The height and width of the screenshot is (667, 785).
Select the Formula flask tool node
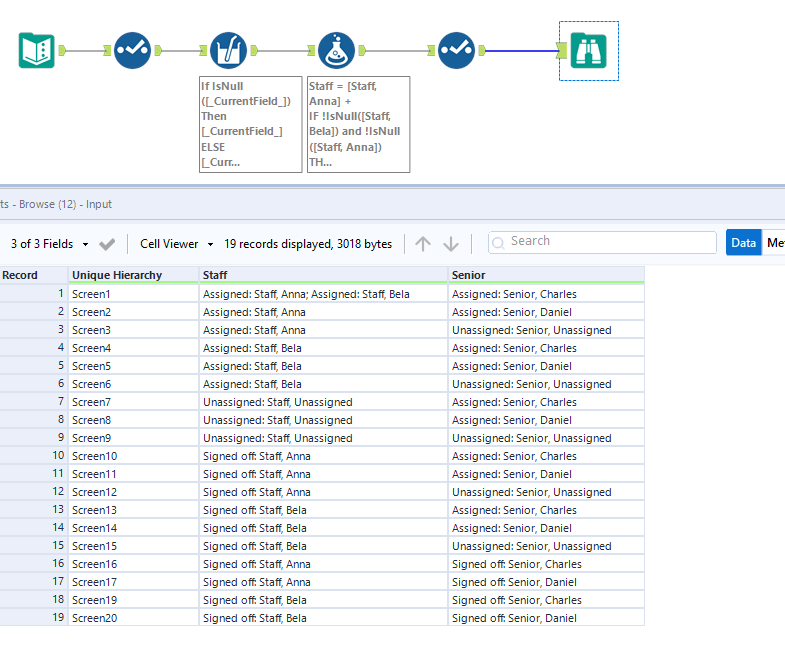click(x=336, y=50)
